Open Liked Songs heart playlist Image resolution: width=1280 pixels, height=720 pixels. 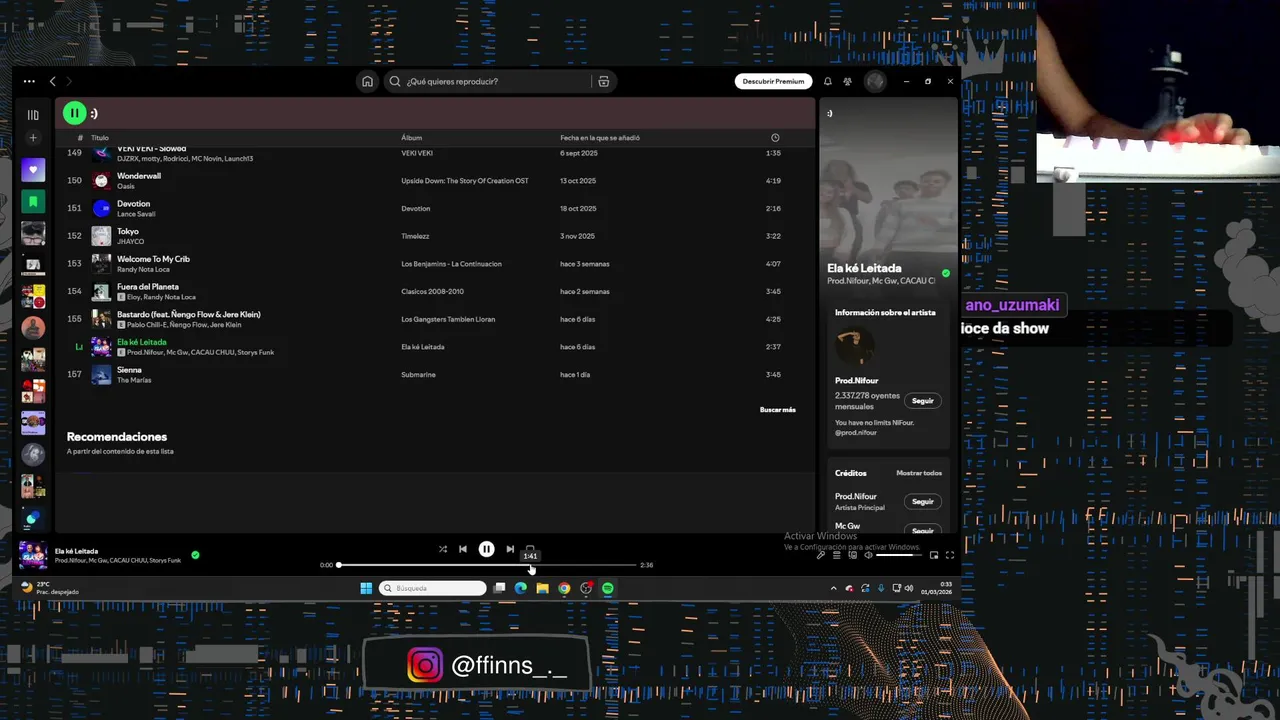[33, 170]
